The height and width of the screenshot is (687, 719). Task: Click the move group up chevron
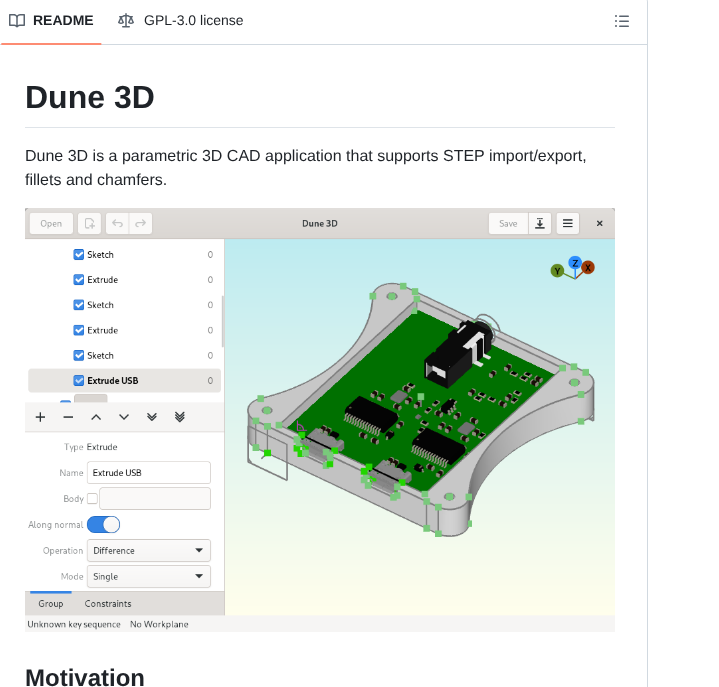(x=96, y=417)
